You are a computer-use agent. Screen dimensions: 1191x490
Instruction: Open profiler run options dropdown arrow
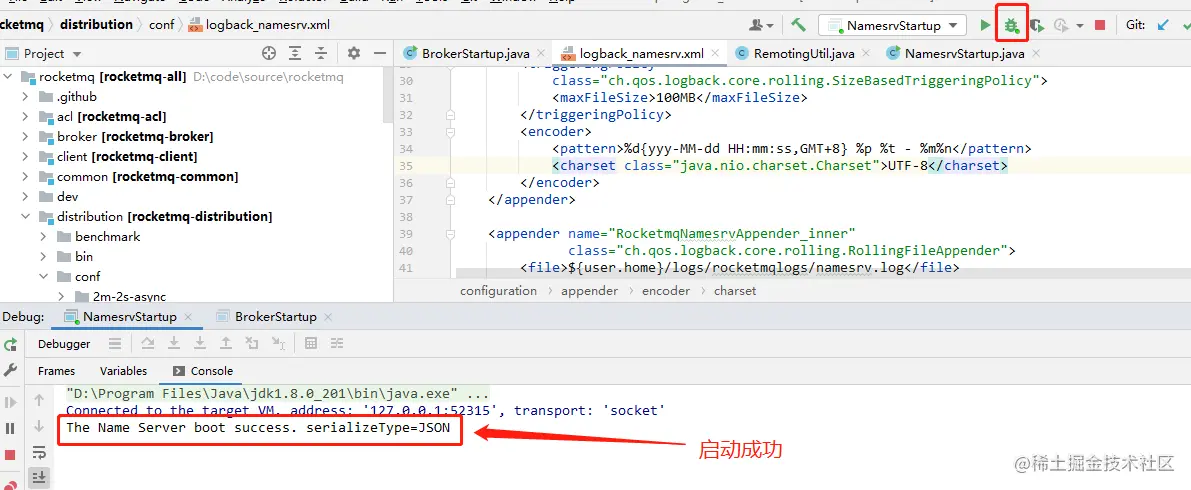point(1079,25)
